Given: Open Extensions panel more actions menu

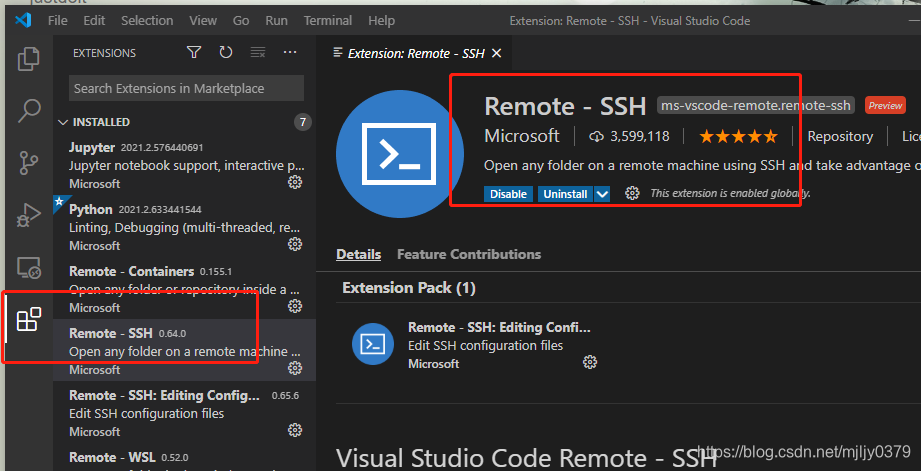Looking at the screenshot, I should click(290, 53).
